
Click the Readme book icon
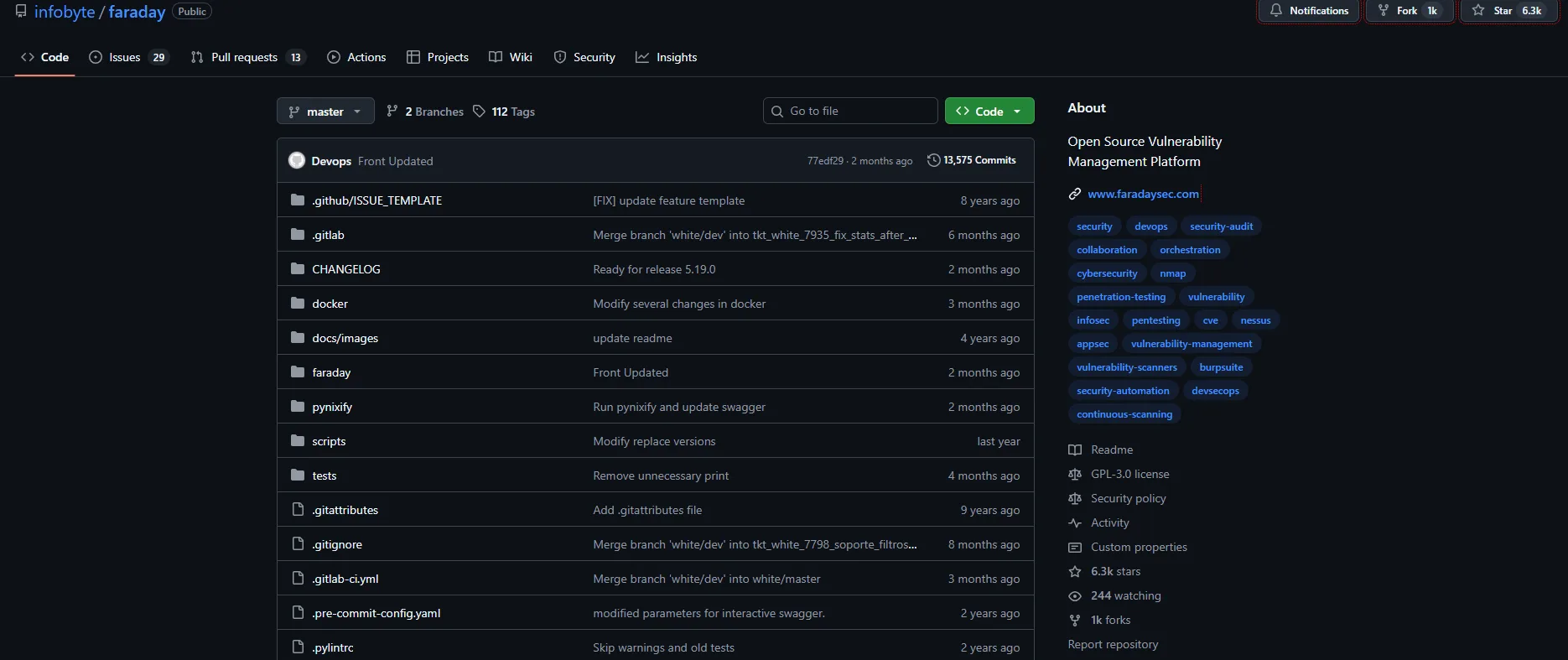(1075, 450)
